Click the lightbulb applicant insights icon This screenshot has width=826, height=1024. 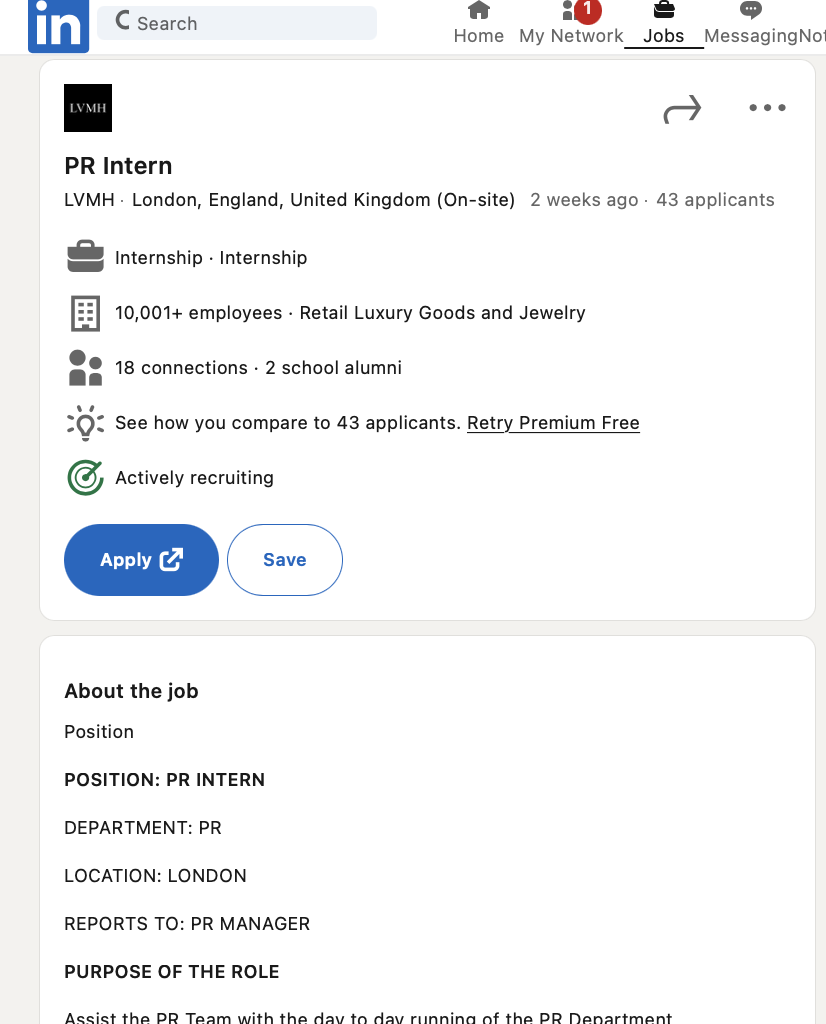tap(86, 423)
